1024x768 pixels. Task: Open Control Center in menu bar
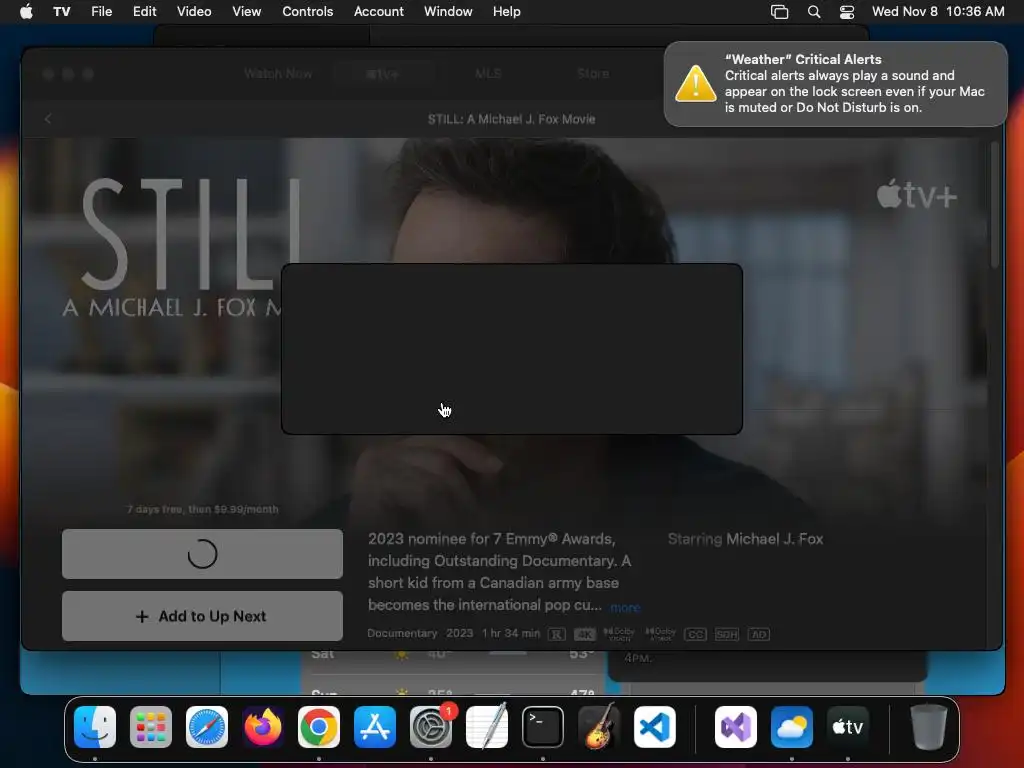tap(847, 12)
